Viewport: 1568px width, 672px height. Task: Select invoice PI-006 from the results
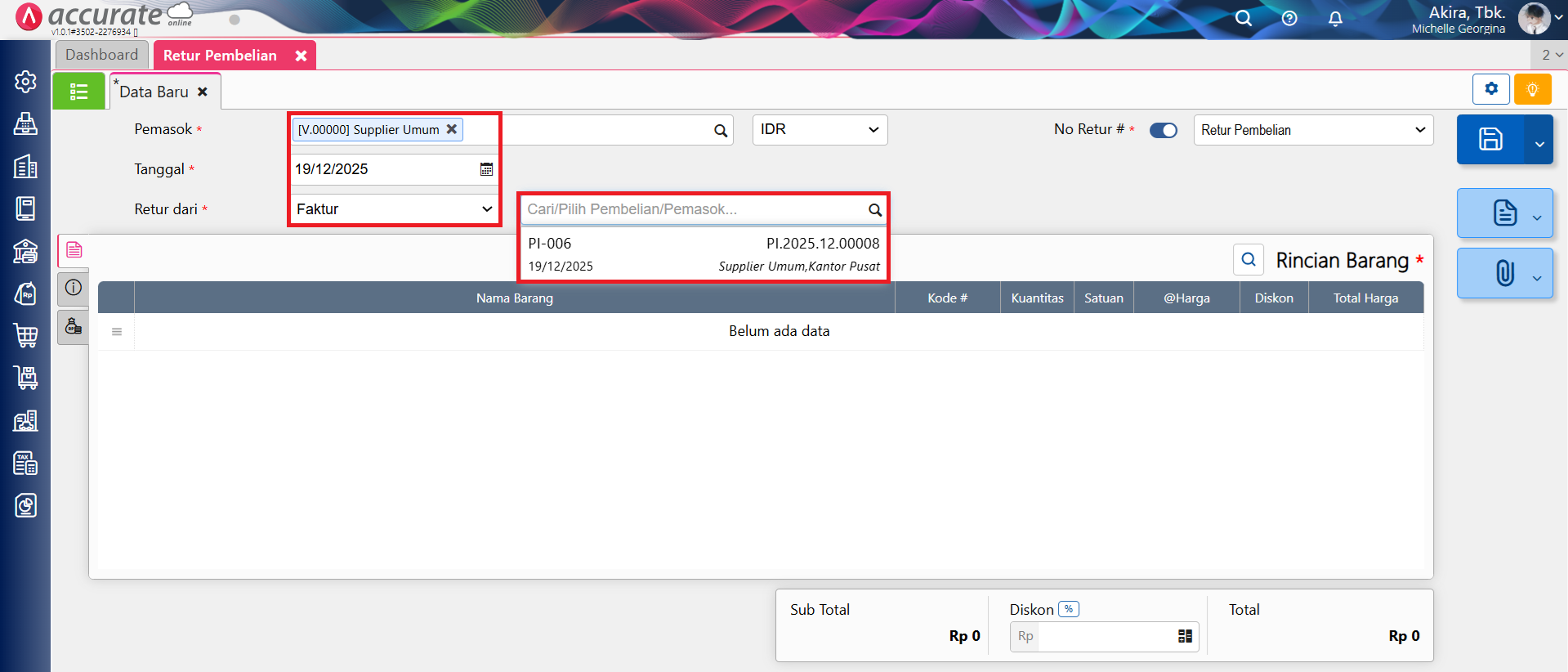coord(703,254)
